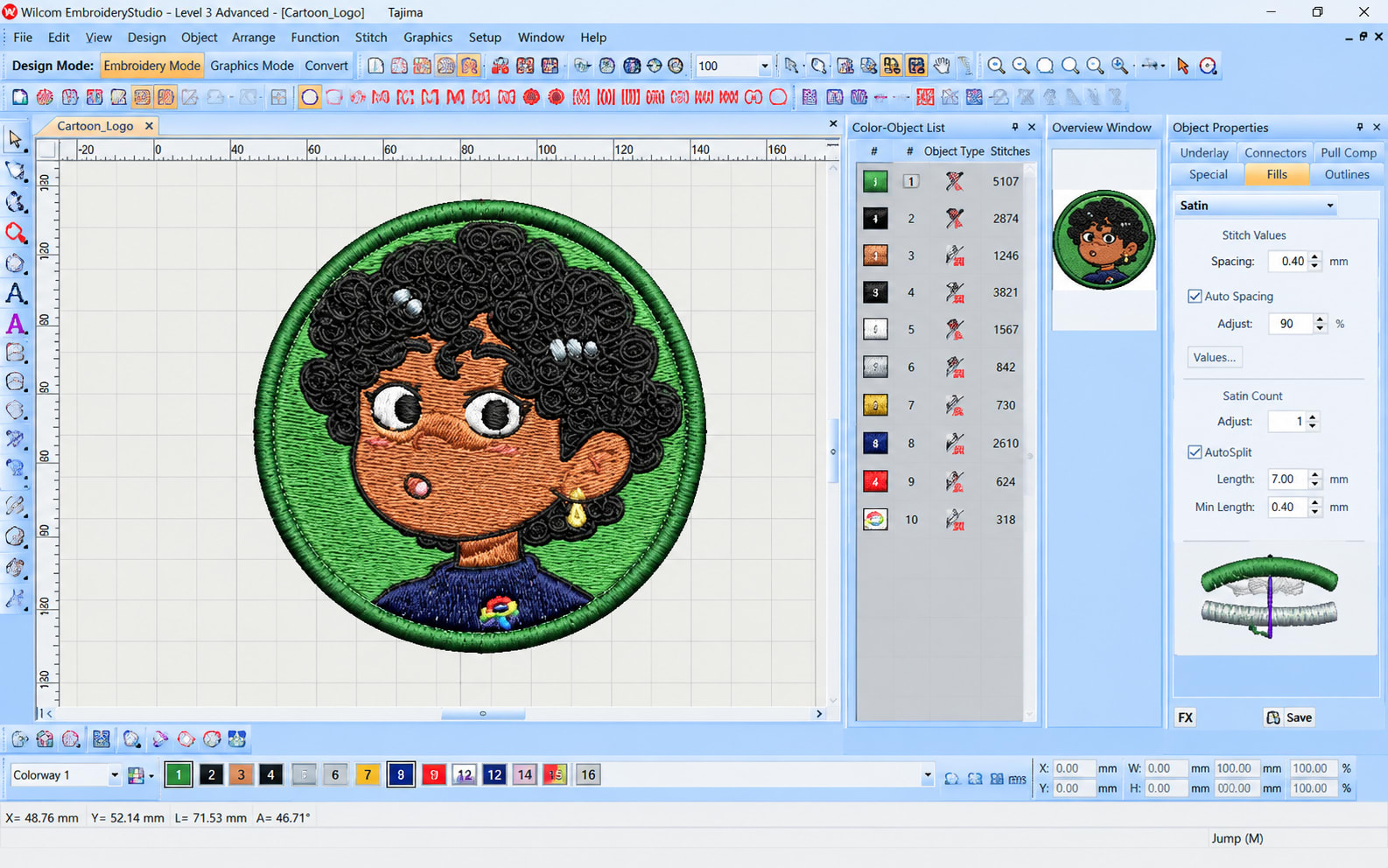Image resolution: width=1388 pixels, height=868 pixels.
Task: Toggle the AutoSplit checkbox
Action: [1195, 452]
